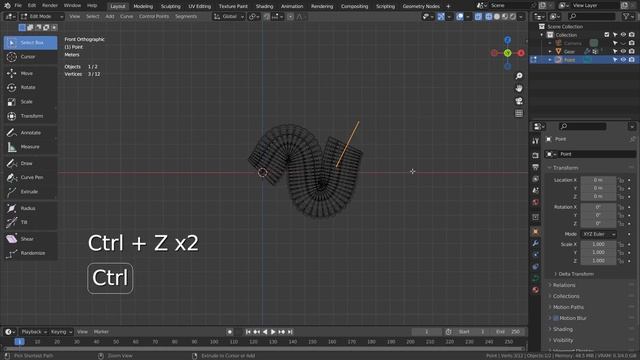This screenshot has width=640, height=360.
Task: Select the Annotate tool
Action: [x=30, y=133]
